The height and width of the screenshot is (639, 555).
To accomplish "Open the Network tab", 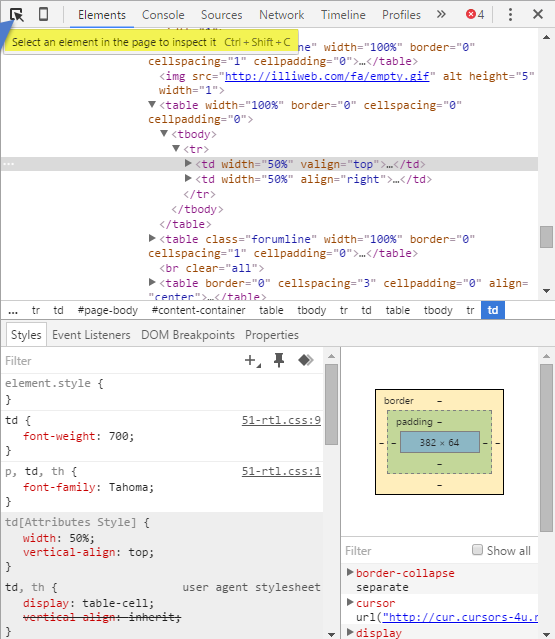I will coord(282,15).
